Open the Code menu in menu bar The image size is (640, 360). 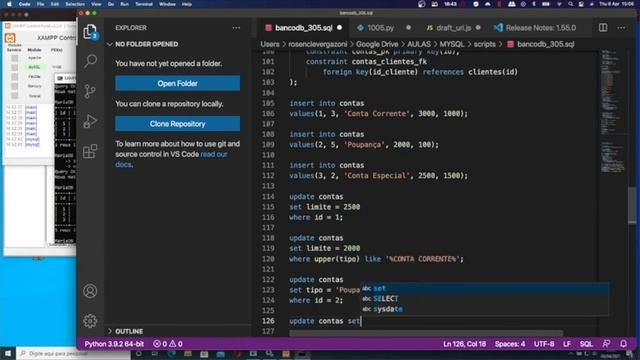pos(24,4)
